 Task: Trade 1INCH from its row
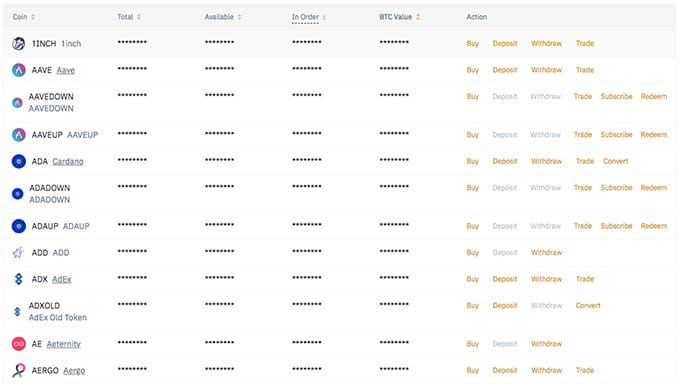[x=585, y=43]
